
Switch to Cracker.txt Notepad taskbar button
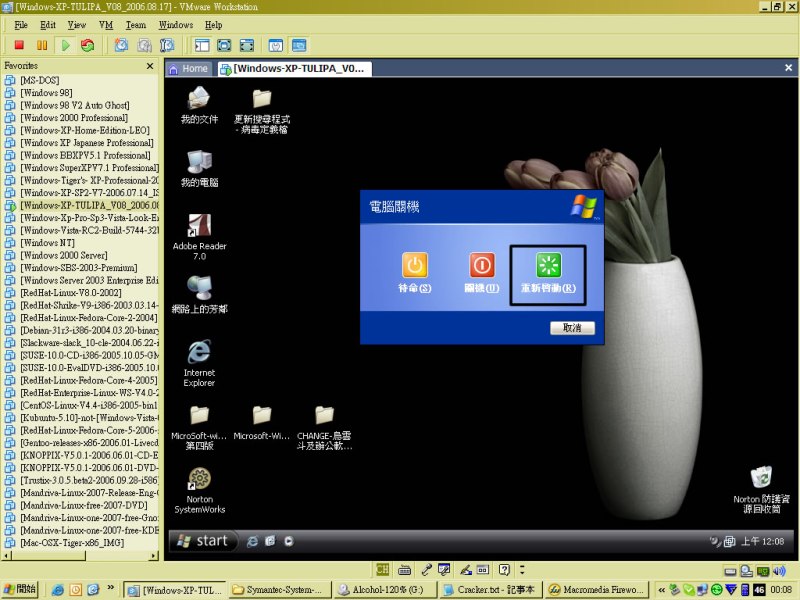tap(491, 590)
